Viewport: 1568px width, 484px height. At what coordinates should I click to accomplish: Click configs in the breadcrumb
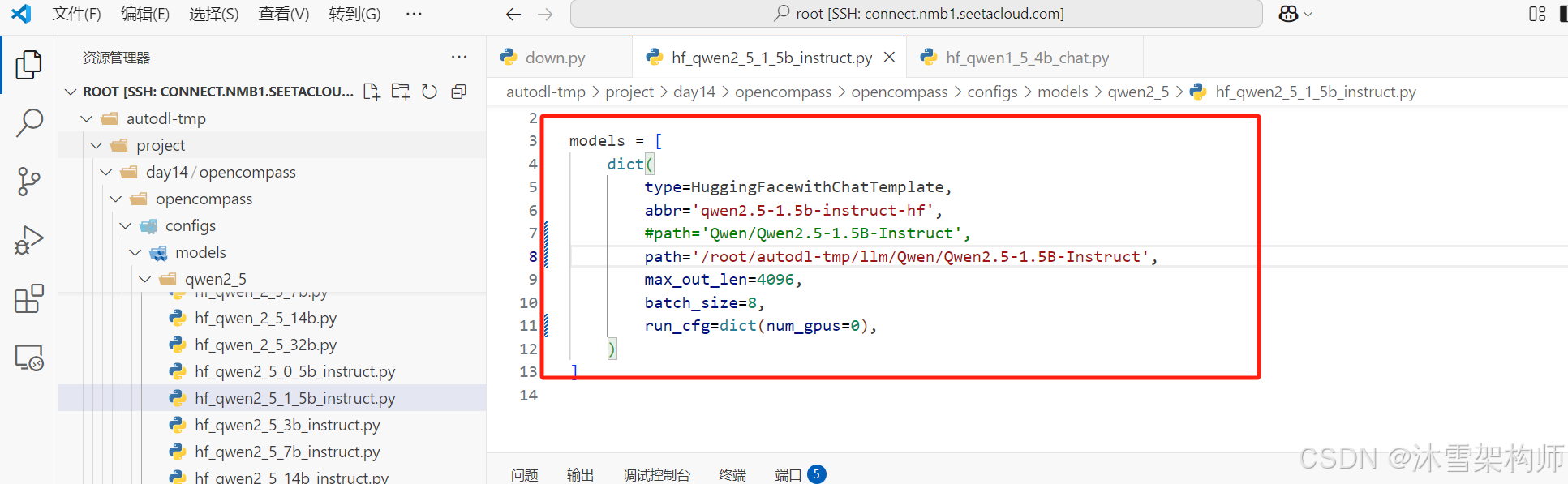992,92
